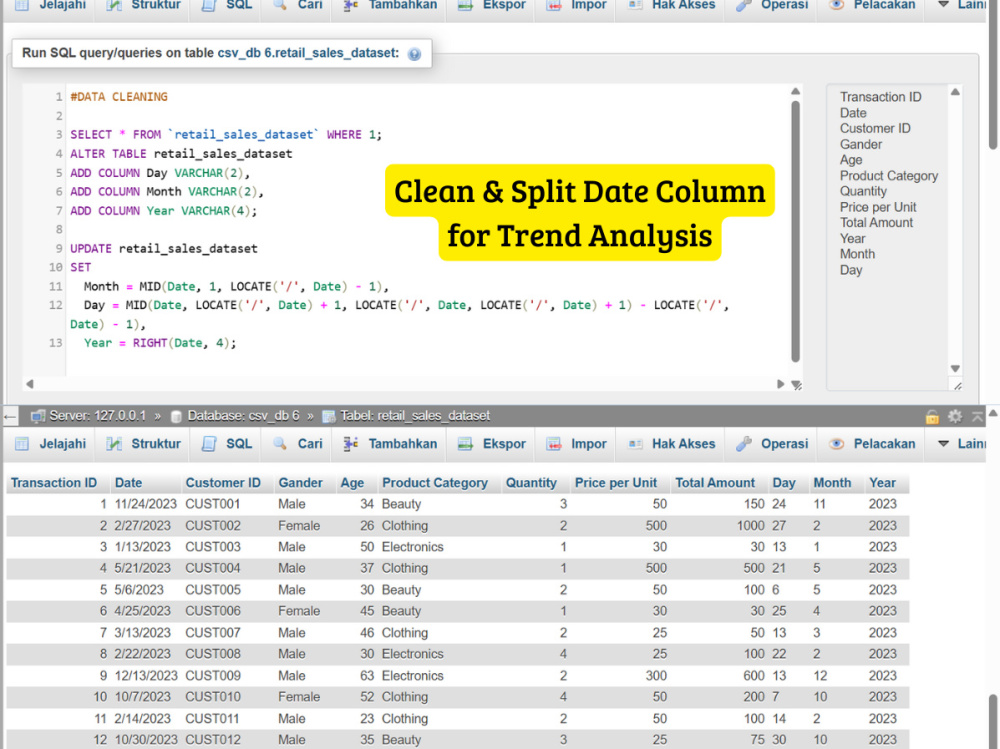Open Hak Akses tab under the breadcrumb
1000x749 pixels.
671,444
